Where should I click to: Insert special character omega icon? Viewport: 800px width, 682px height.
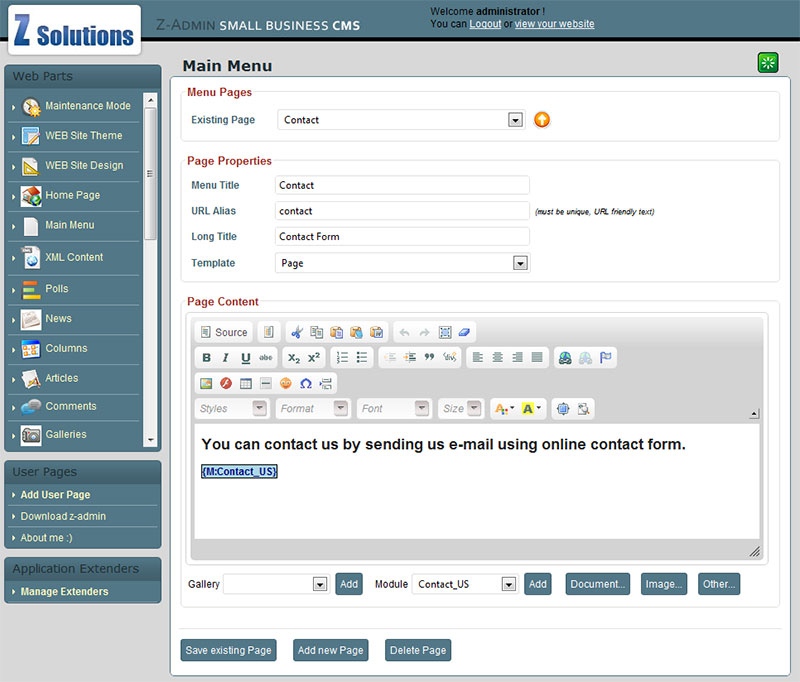pyautogui.click(x=306, y=383)
